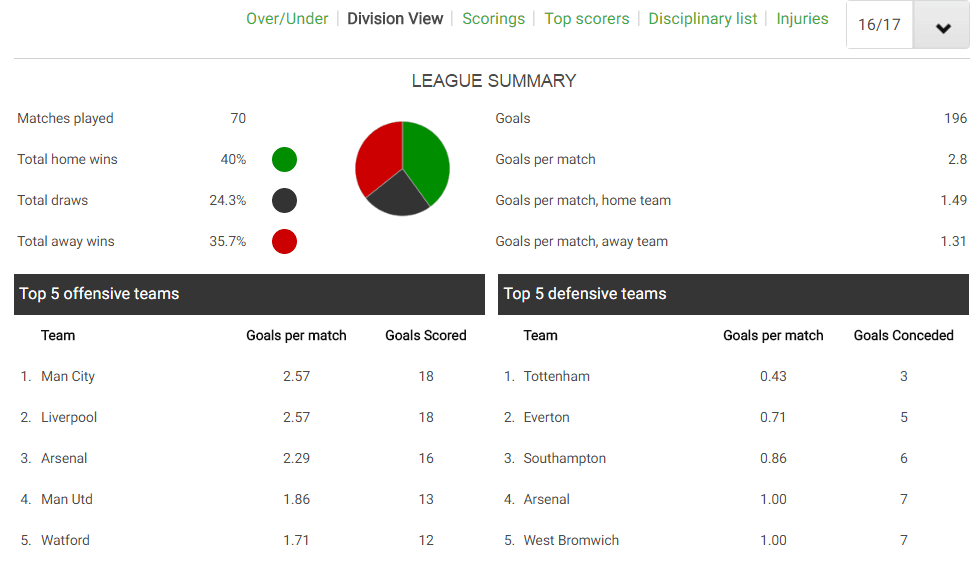View the Injuries link
The height and width of the screenshot is (581, 972).
[x=802, y=19]
